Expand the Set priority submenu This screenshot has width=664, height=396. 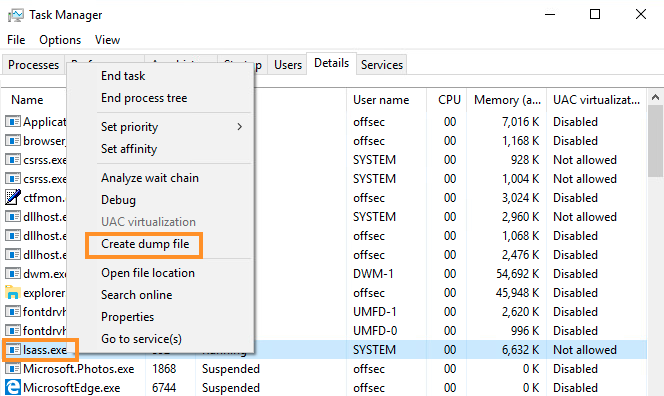click(172, 127)
